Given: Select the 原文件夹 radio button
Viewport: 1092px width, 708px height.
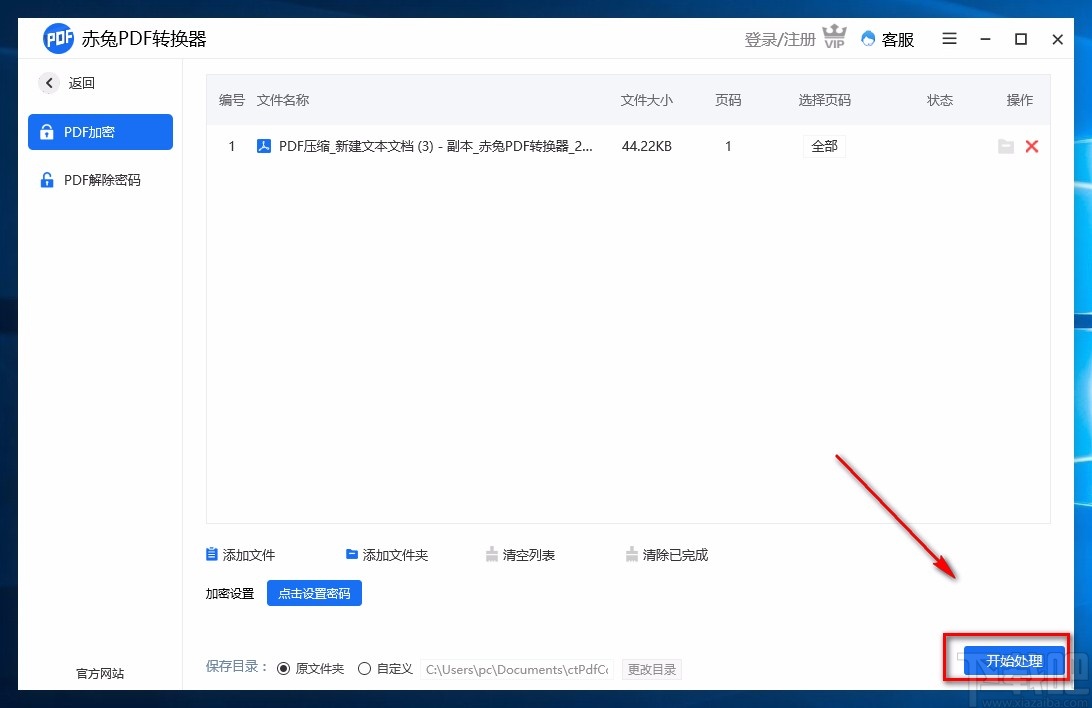Looking at the screenshot, I should [283, 668].
